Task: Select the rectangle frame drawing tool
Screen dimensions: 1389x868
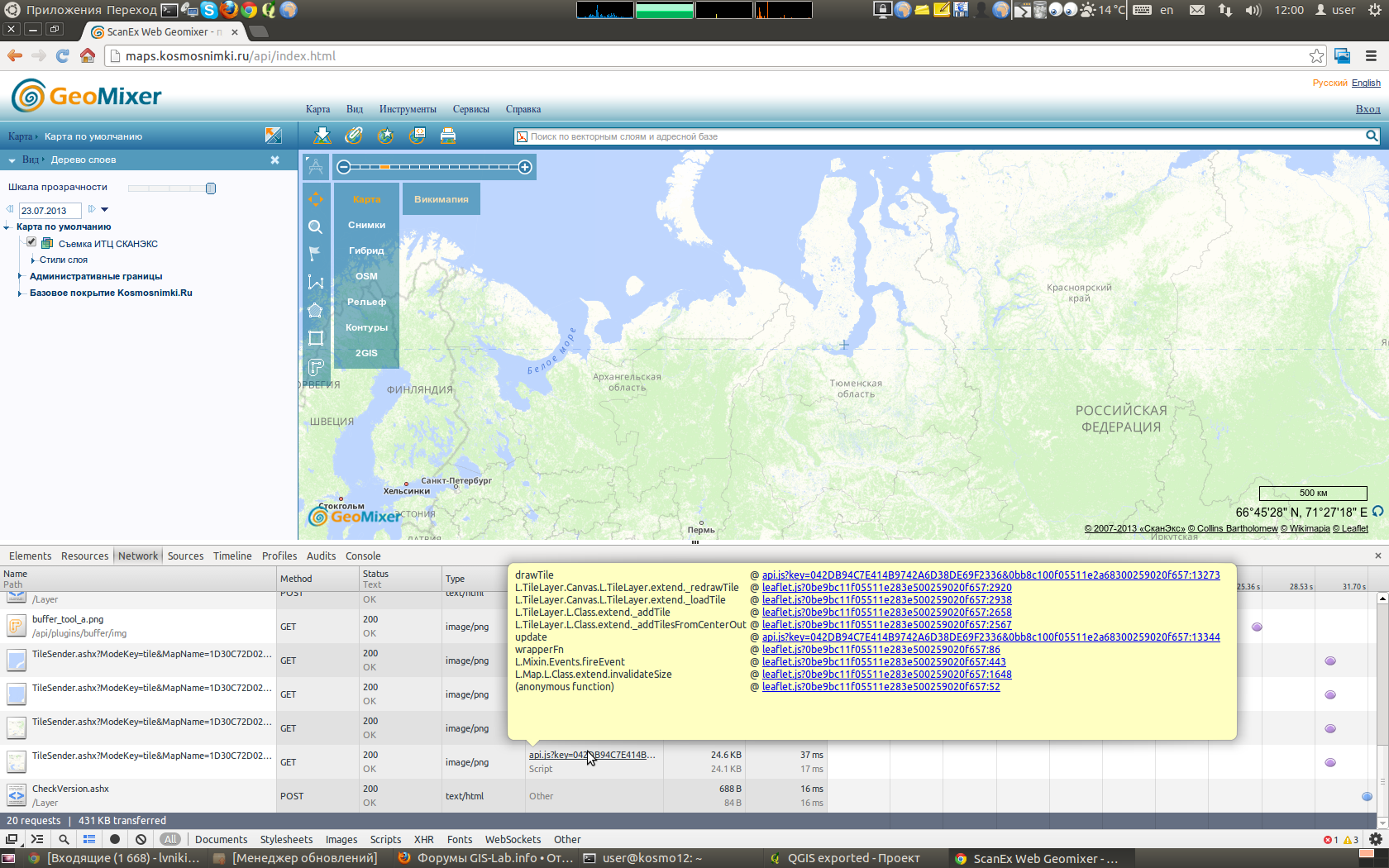Action: point(315,338)
